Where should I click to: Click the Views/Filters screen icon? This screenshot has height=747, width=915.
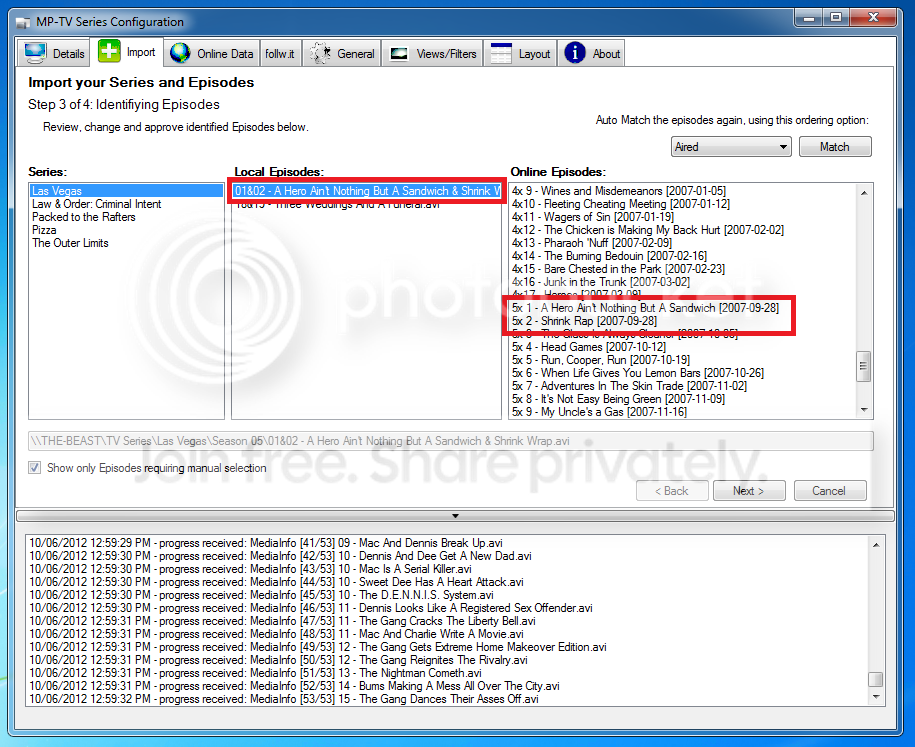399,54
